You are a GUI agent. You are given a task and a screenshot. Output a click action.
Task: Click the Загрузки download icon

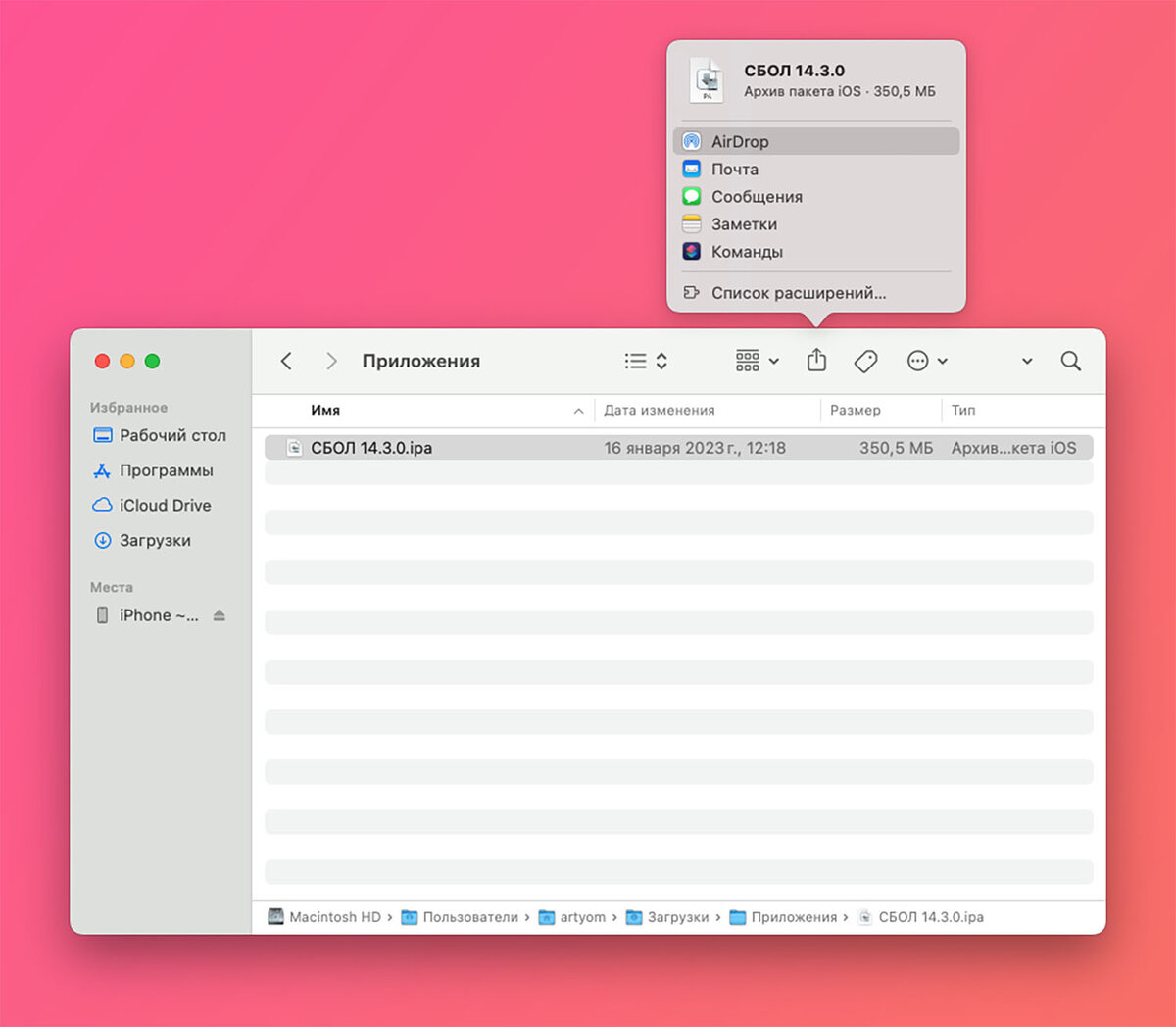102,540
